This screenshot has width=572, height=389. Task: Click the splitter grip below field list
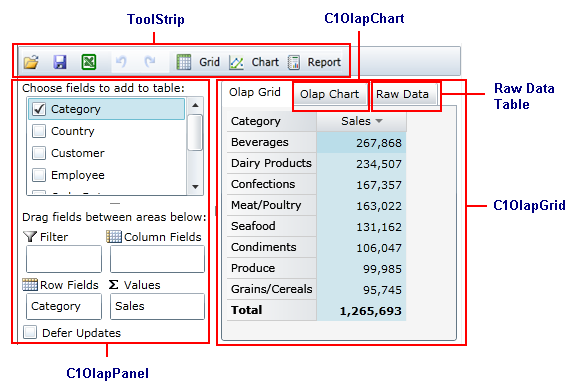click(115, 203)
